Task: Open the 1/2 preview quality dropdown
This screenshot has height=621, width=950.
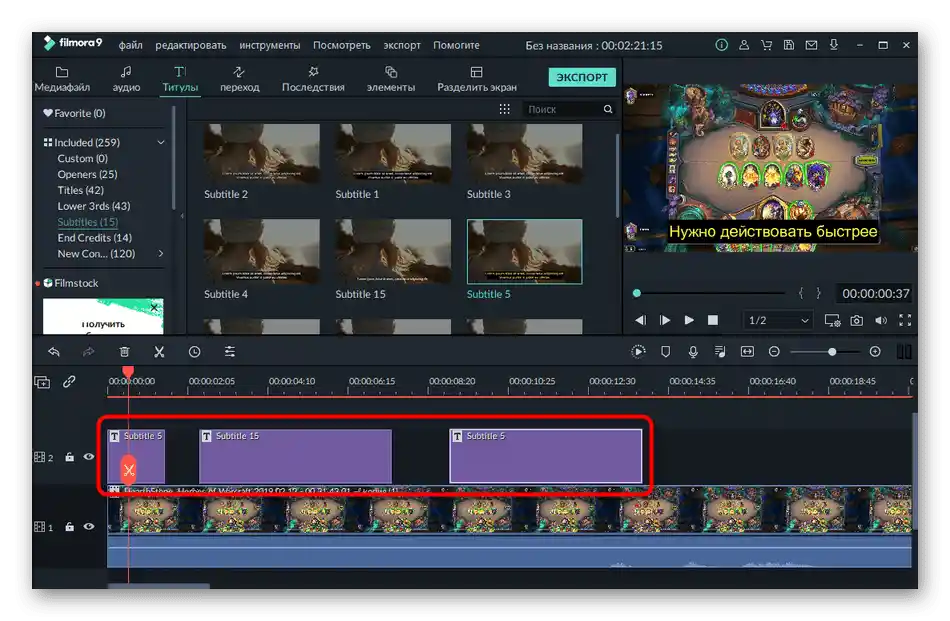Action: click(x=779, y=320)
